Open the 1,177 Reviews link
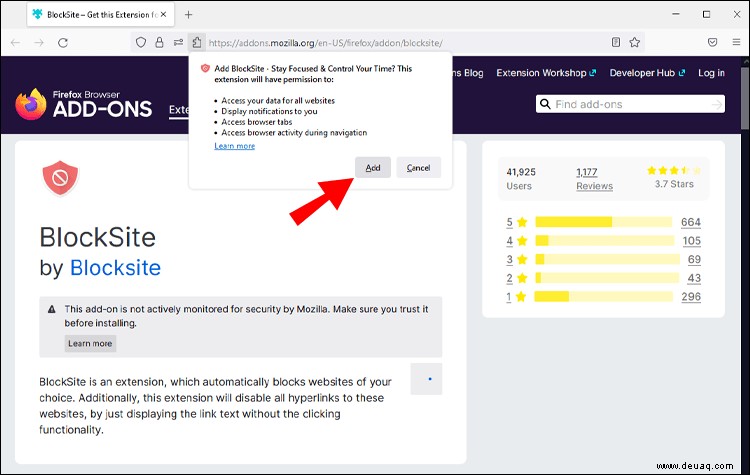750x475 pixels. (594, 179)
